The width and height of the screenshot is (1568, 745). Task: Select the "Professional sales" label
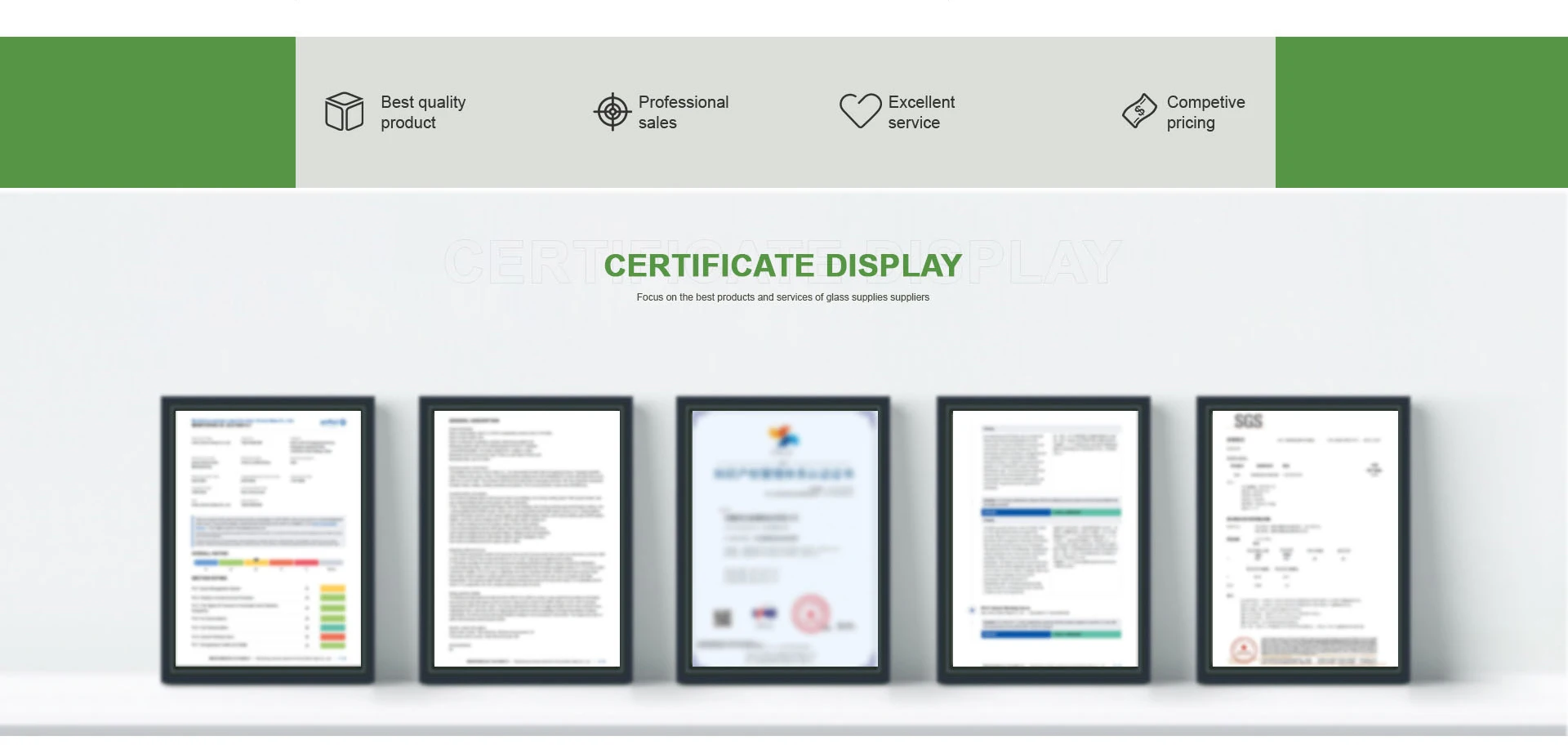click(x=683, y=113)
